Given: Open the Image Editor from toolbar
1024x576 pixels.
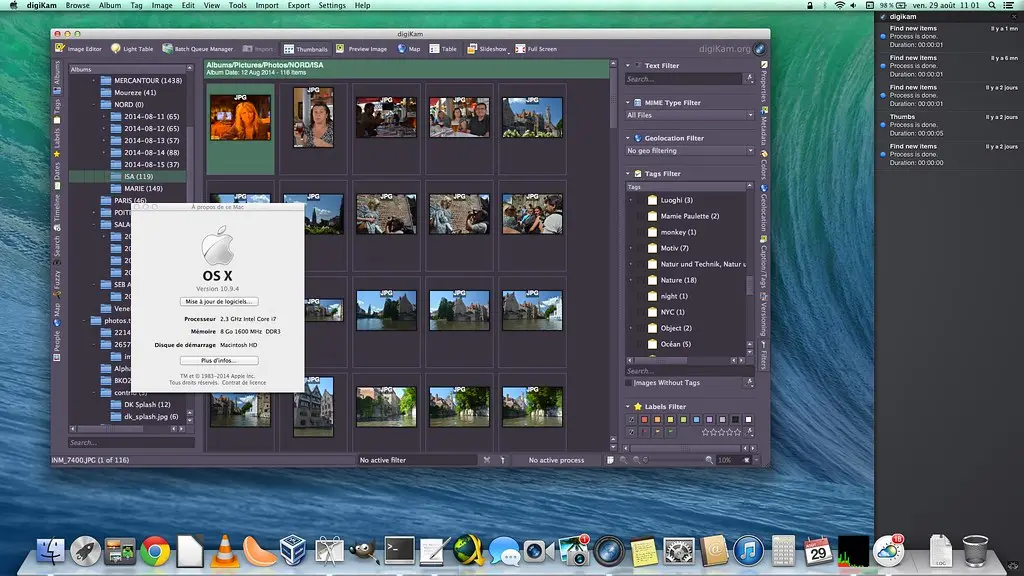Looking at the screenshot, I should 80,48.
